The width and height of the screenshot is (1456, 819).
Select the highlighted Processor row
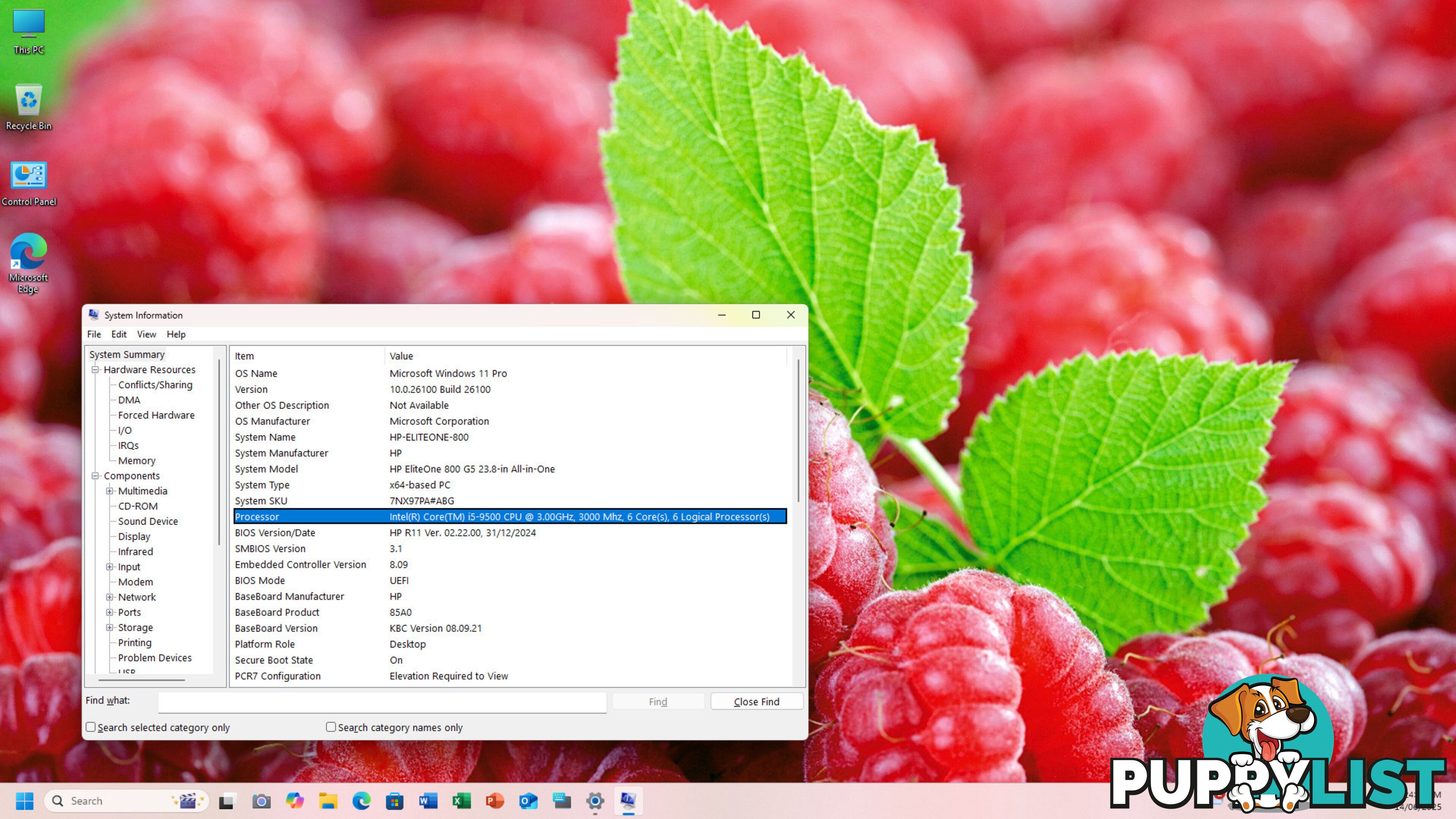coord(510,516)
